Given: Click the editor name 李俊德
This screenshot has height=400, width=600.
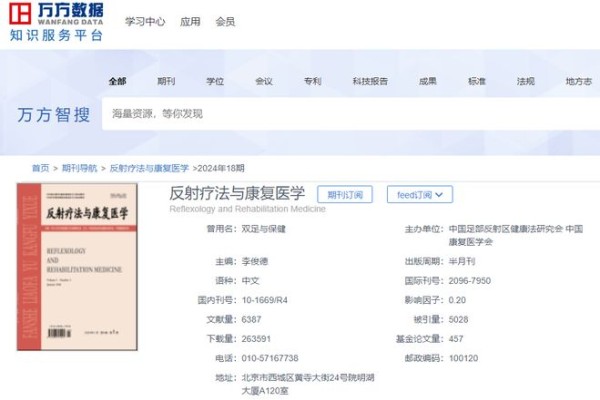Looking at the screenshot, I should click(x=255, y=261).
